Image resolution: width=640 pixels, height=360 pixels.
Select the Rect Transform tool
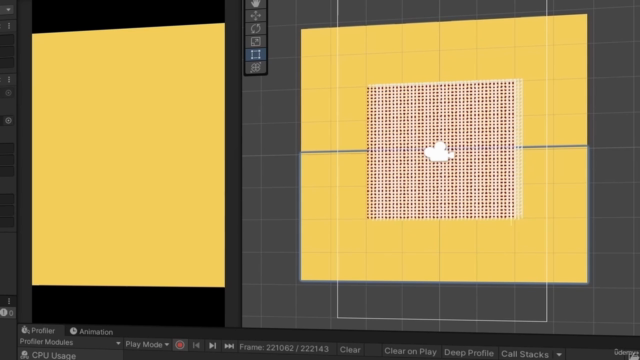pos(256,54)
